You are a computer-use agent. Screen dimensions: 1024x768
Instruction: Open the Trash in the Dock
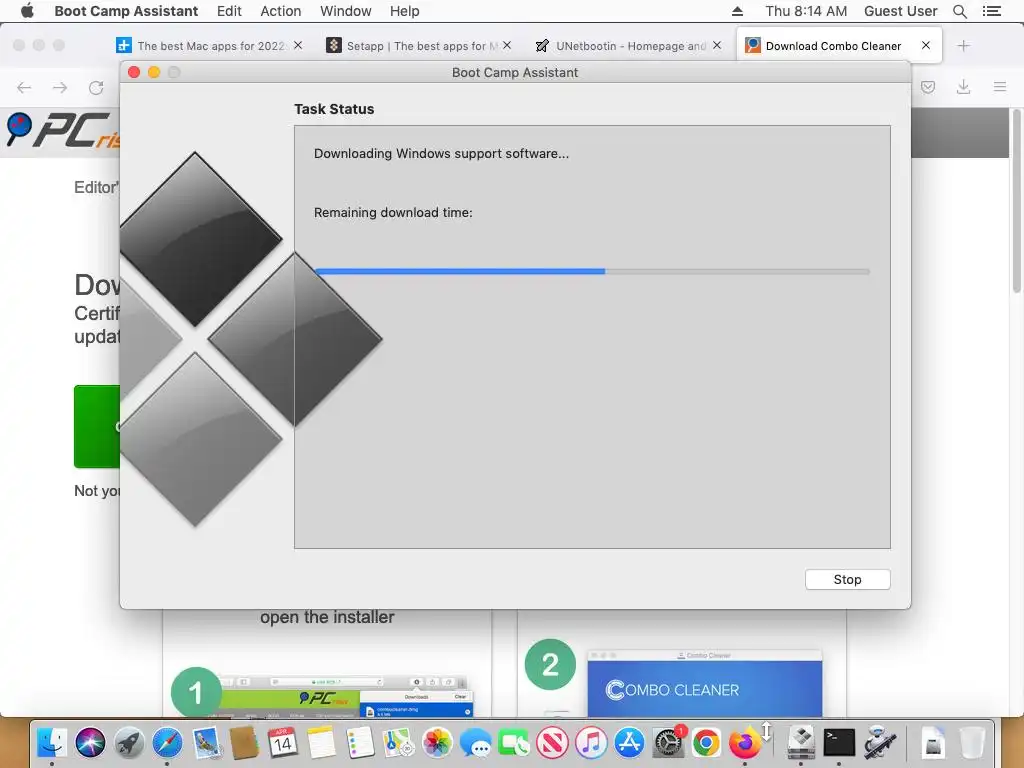coord(972,743)
